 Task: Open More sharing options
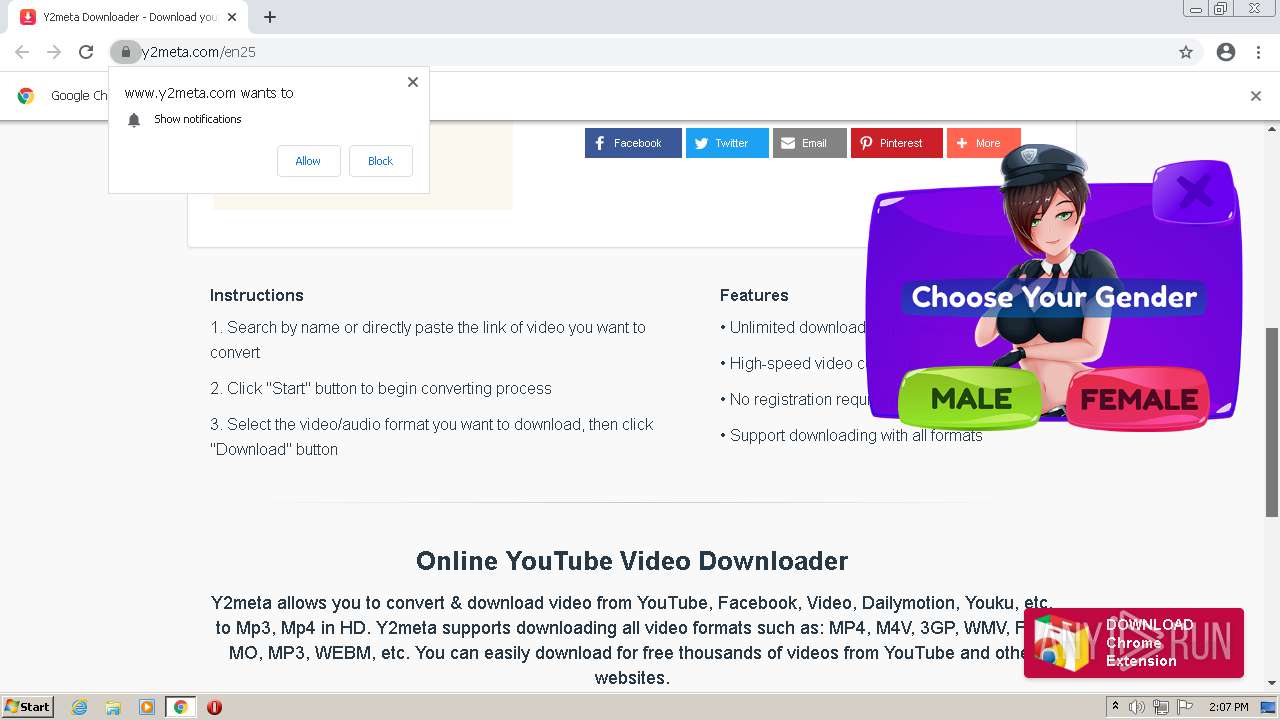pyautogui.click(x=984, y=143)
